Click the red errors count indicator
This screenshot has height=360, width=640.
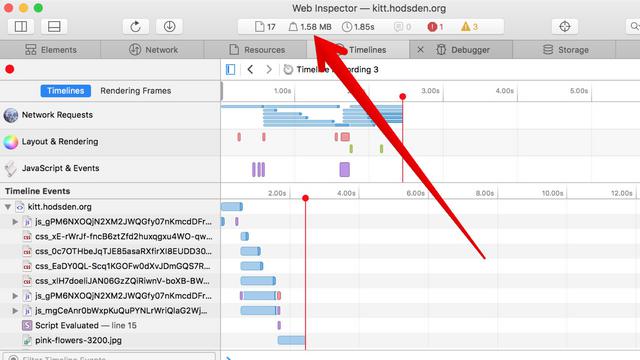(x=435, y=27)
